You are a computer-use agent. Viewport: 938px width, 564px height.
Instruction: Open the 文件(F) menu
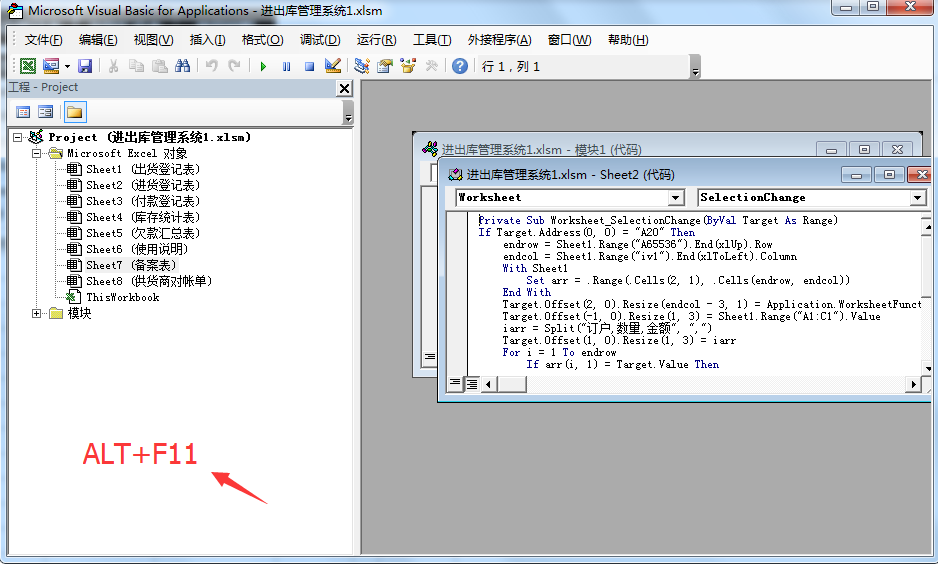(x=43, y=40)
